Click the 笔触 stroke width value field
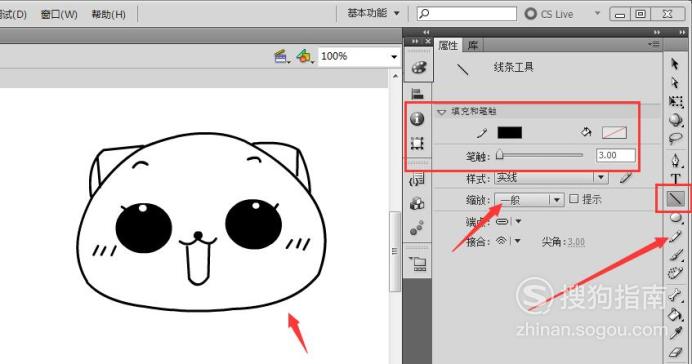This screenshot has width=692, height=364. point(616,155)
